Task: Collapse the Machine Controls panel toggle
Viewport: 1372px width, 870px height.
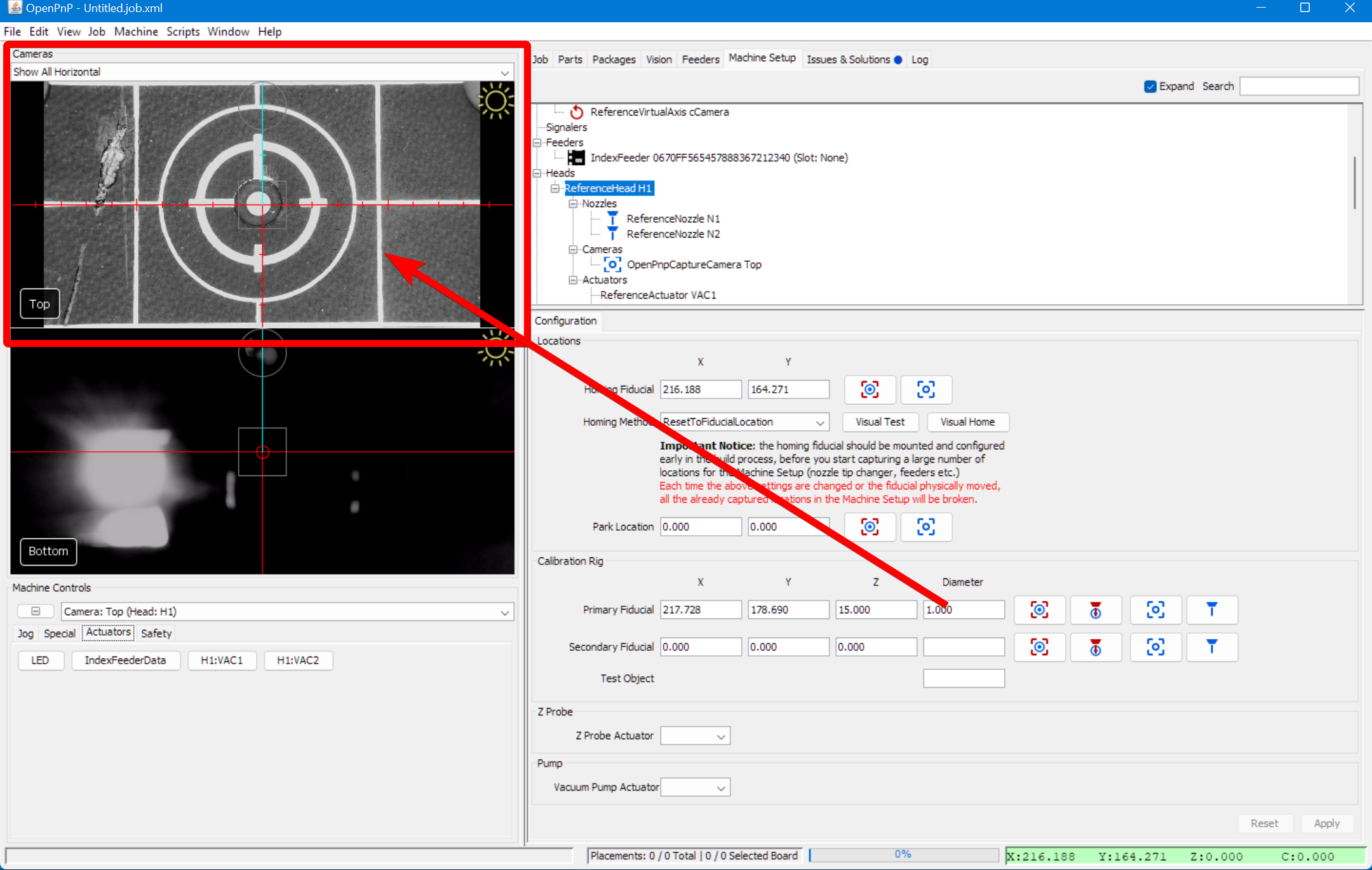Action: coord(36,611)
